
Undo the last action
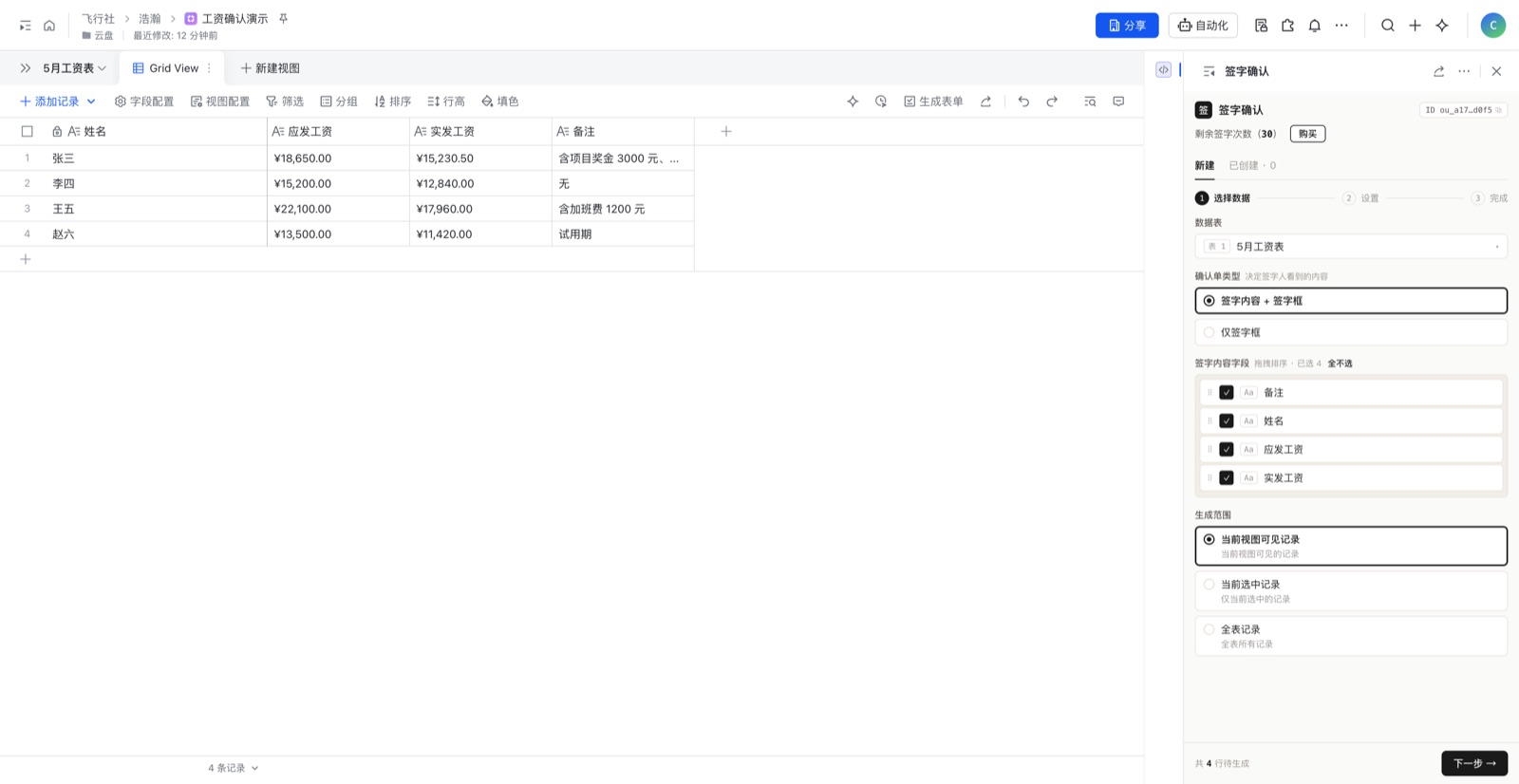(1023, 102)
